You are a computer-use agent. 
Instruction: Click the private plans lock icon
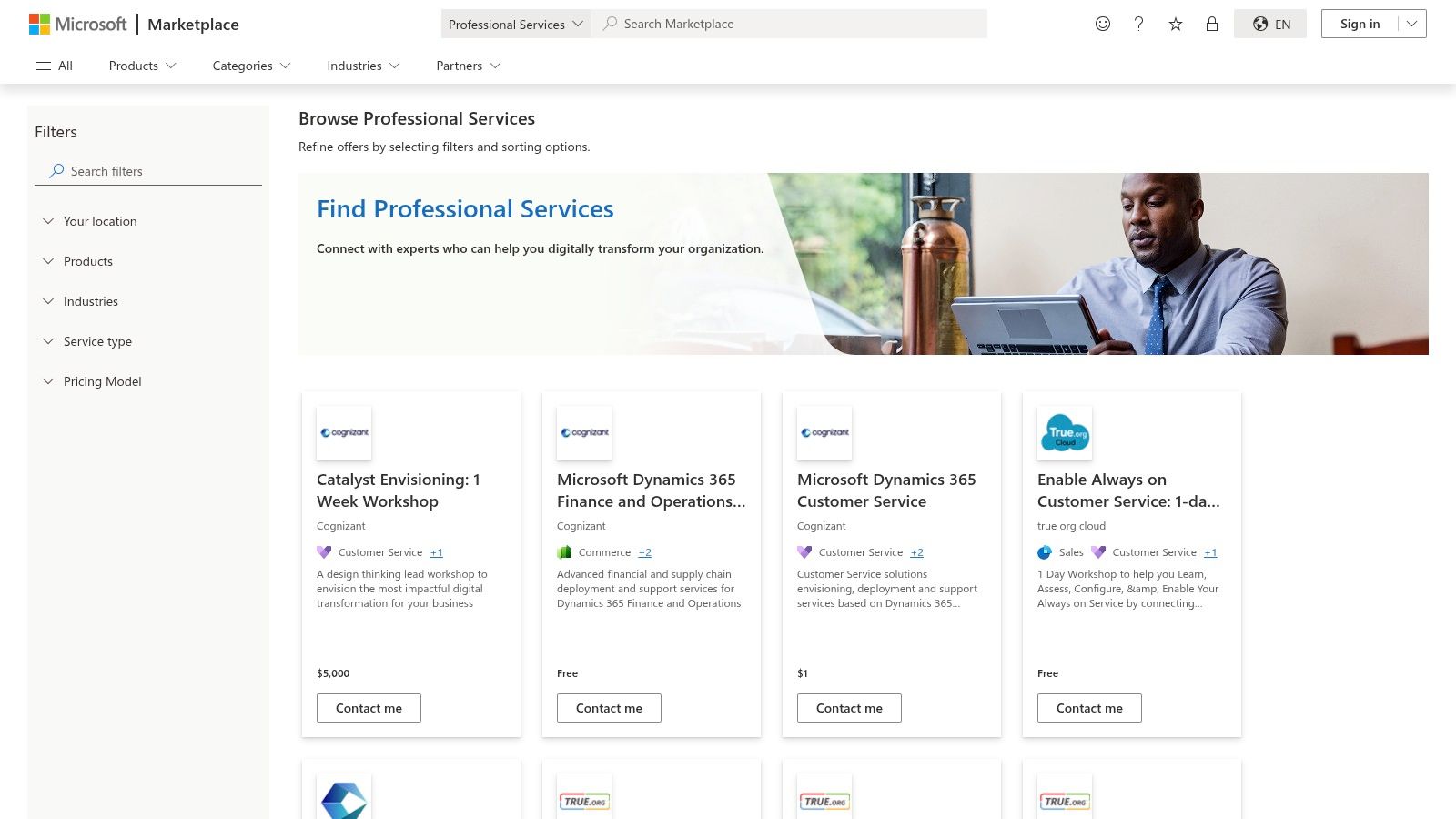(x=1211, y=24)
